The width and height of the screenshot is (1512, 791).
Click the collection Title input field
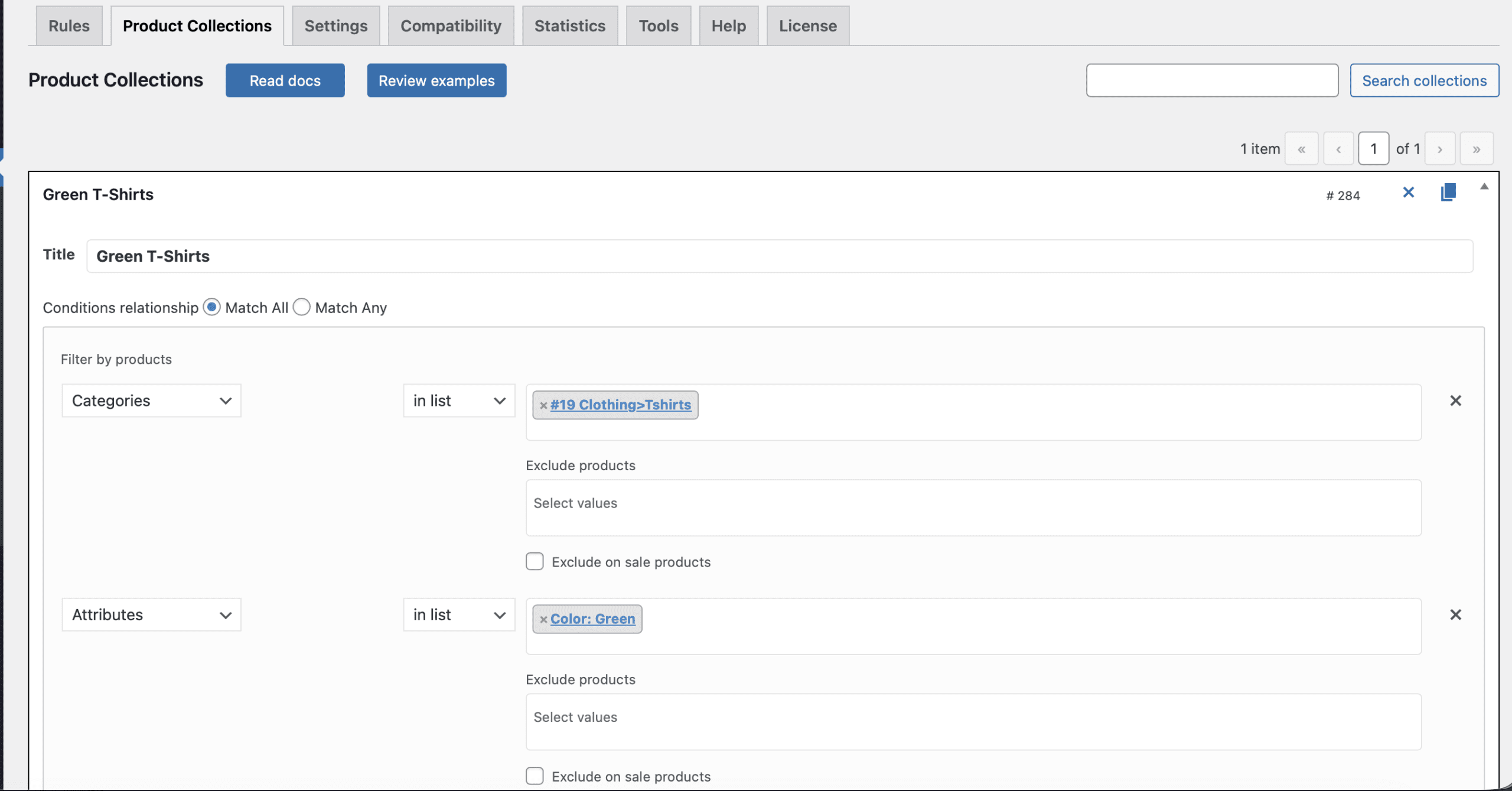tap(779, 256)
